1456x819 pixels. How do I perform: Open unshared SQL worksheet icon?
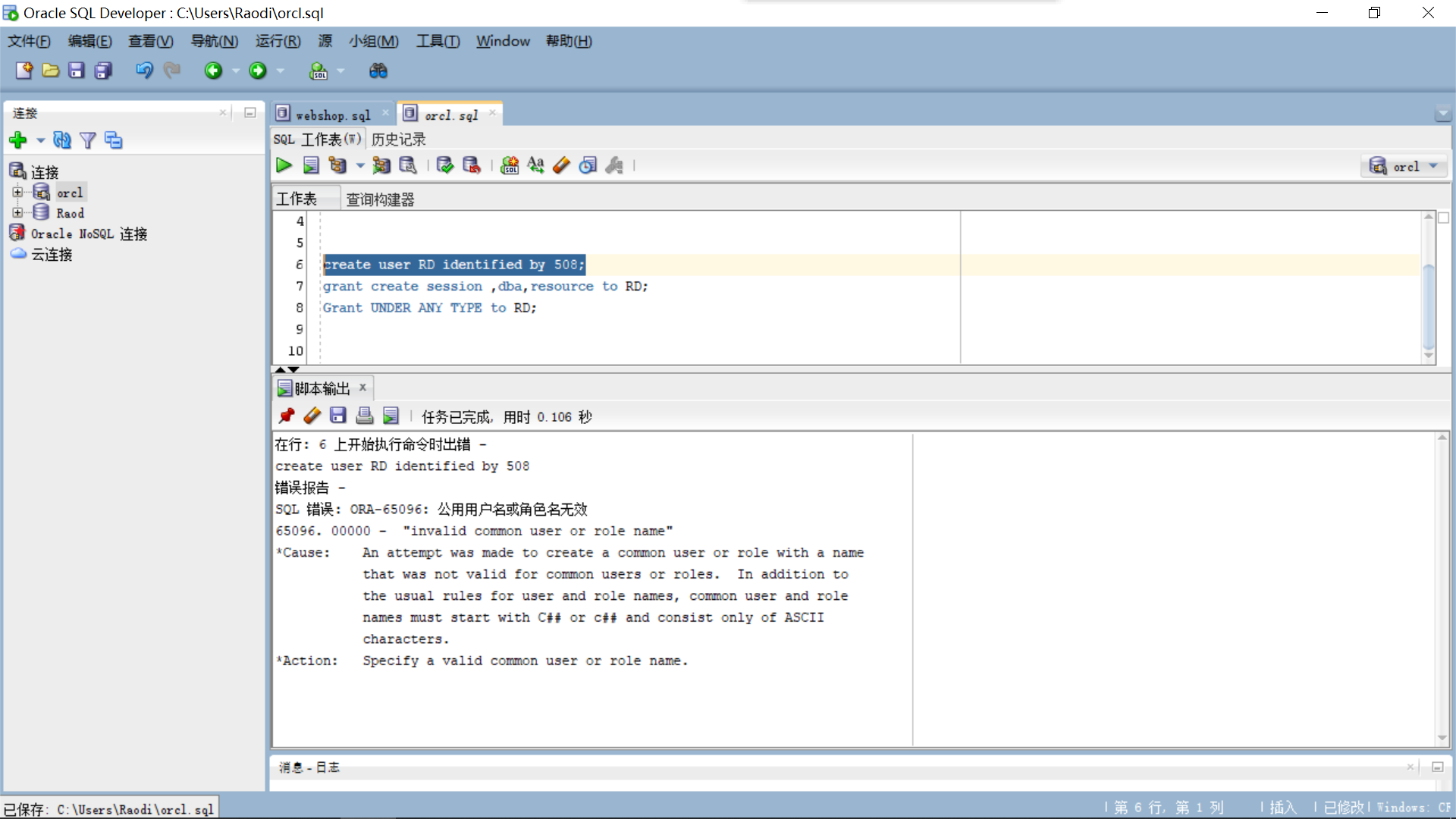click(510, 165)
